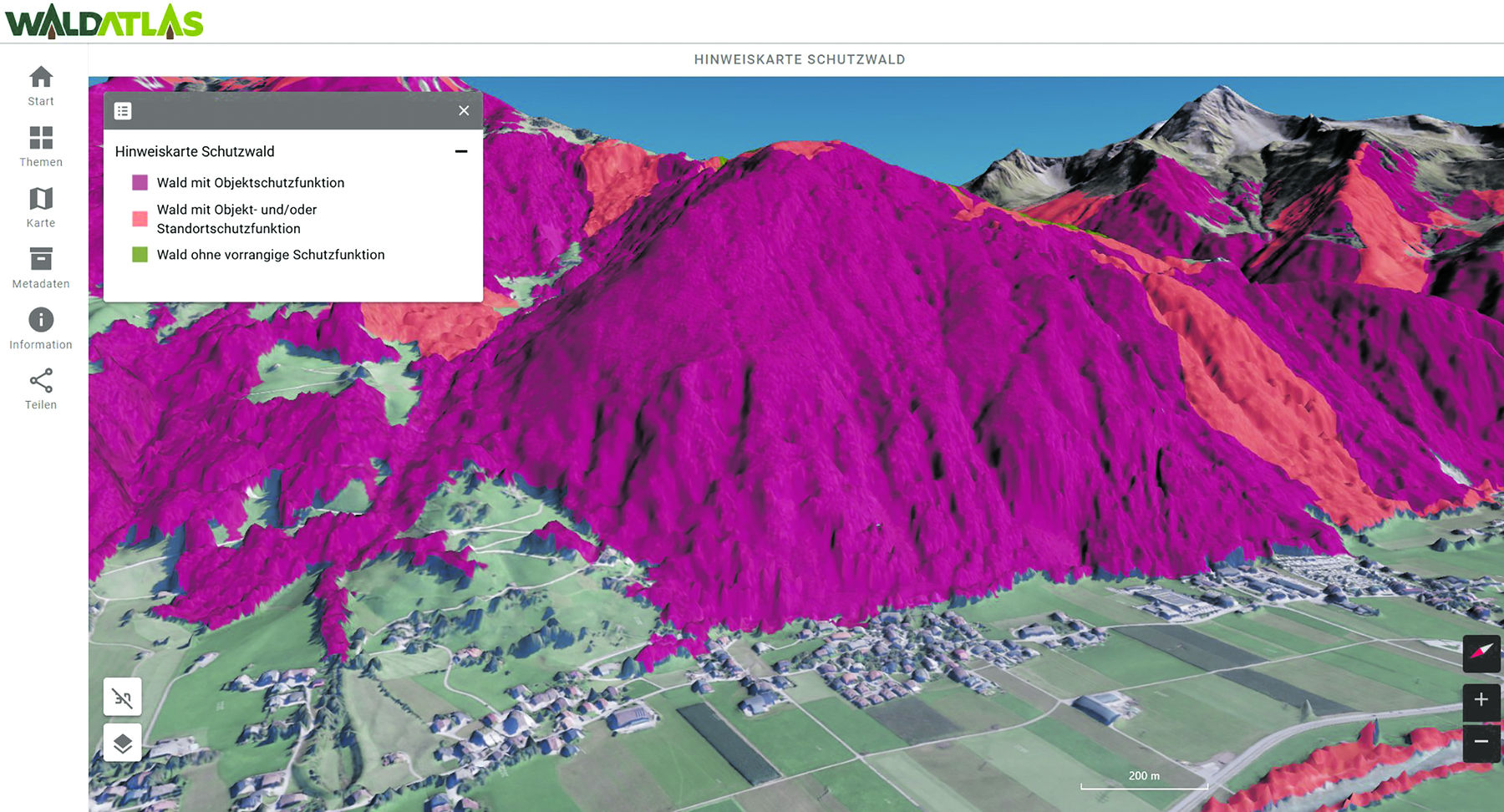The image size is (1504, 812).
Task: Click the purple Objektschutzfunktion swatch
Action: (140, 183)
